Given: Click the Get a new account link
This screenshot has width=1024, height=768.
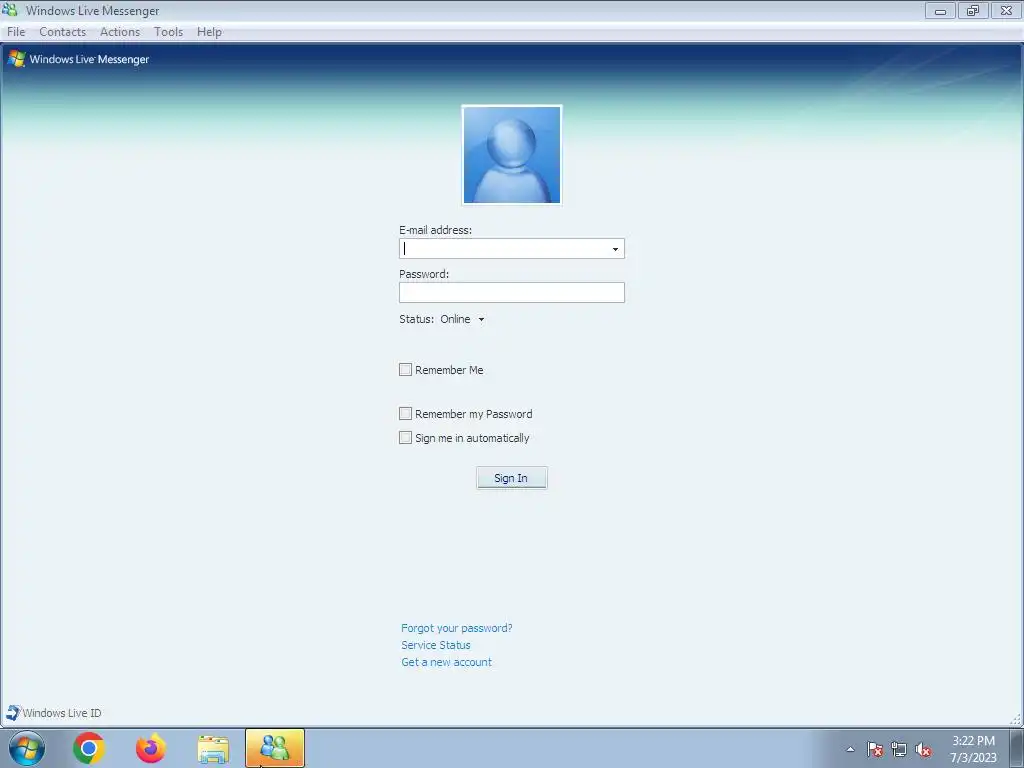Looking at the screenshot, I should (446, 662).
